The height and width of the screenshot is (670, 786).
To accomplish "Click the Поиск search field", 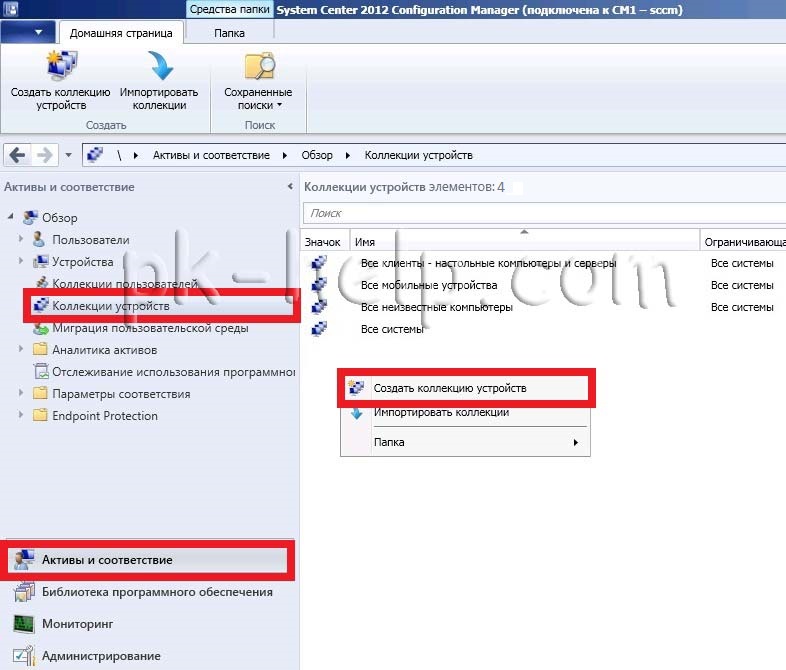I will coord(544,213).
